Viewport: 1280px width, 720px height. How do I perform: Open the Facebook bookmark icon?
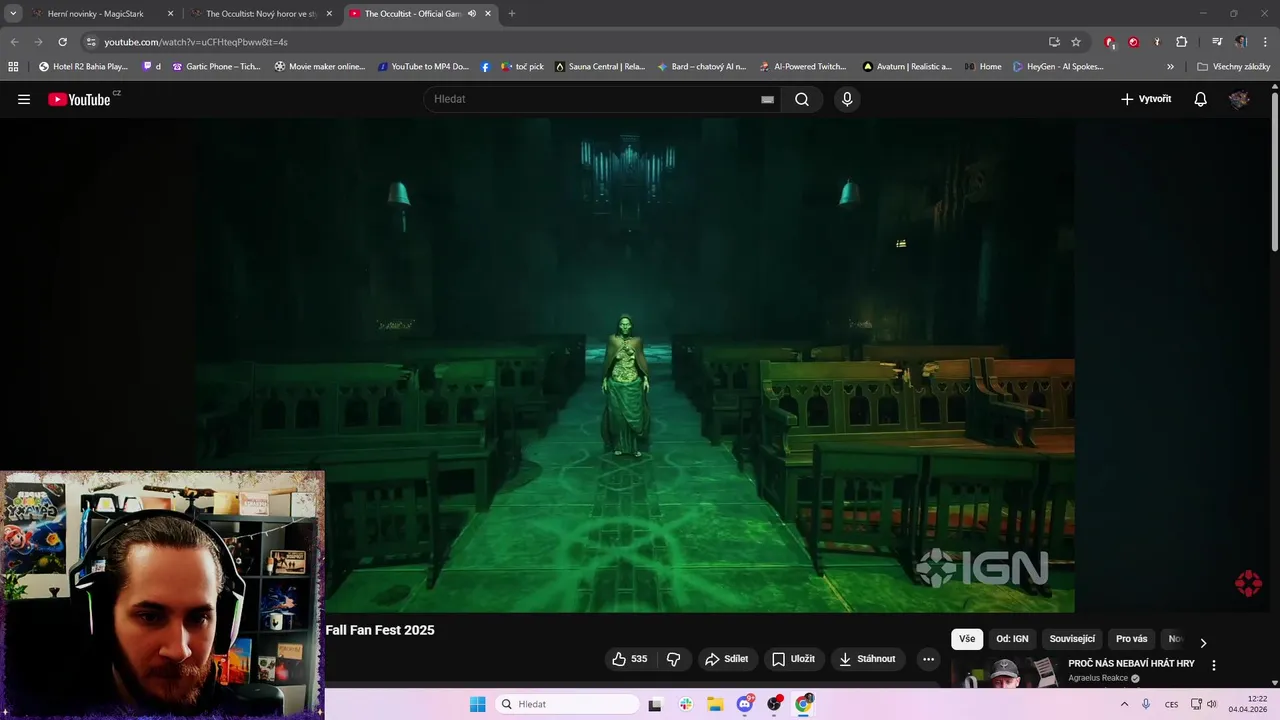[485, 67]
